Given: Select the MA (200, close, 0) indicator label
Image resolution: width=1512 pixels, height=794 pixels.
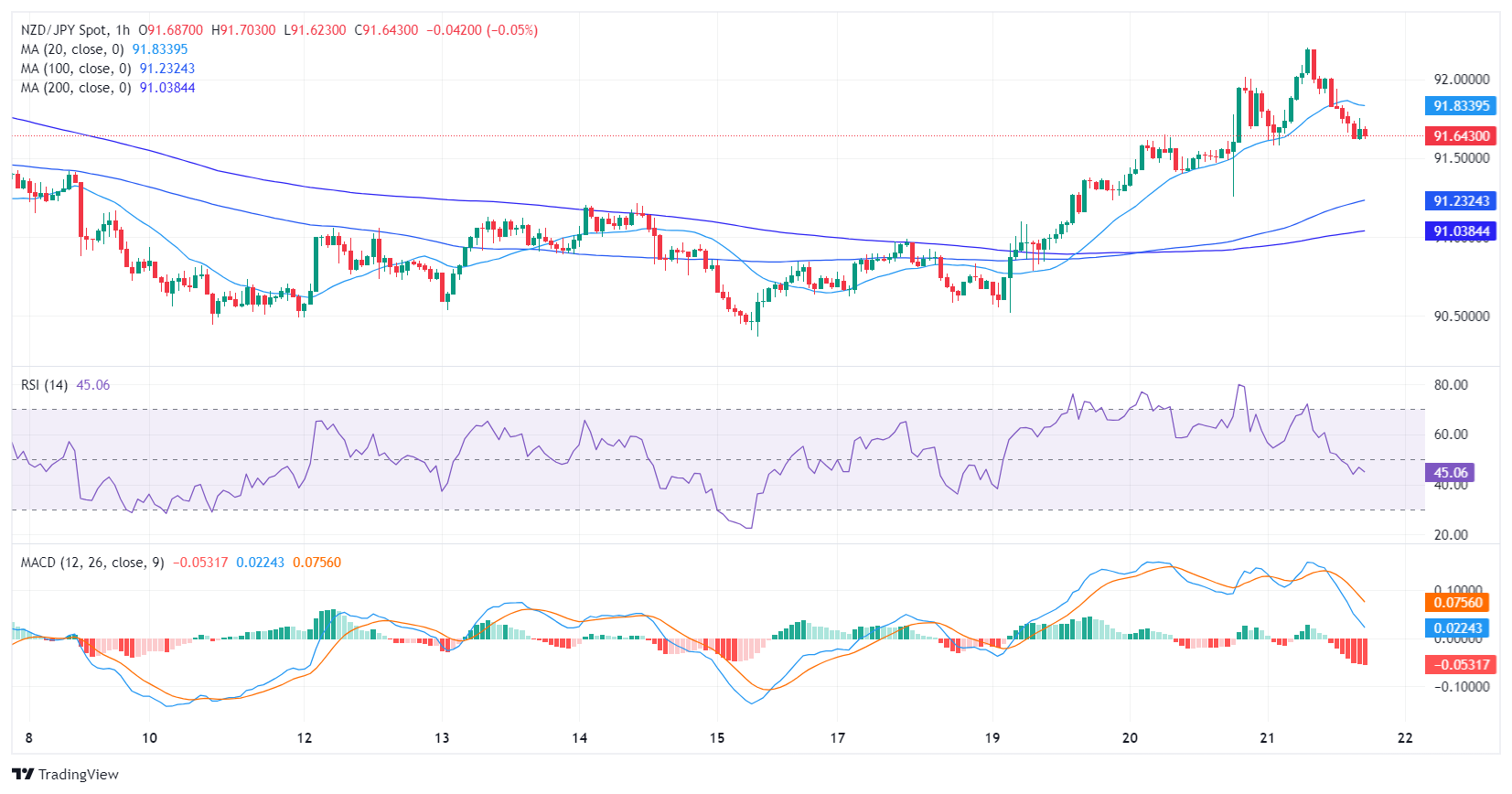Looking at the screenshot, I should 75,88.
